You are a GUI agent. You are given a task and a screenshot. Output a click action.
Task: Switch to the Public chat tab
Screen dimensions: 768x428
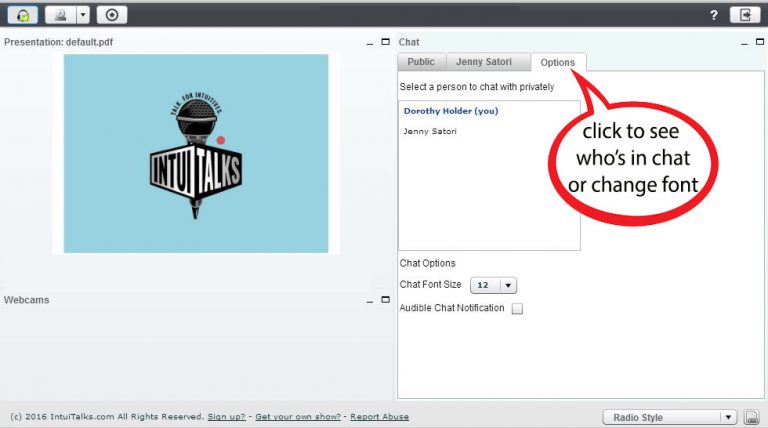pyautogui.click(x=421, y=62)
